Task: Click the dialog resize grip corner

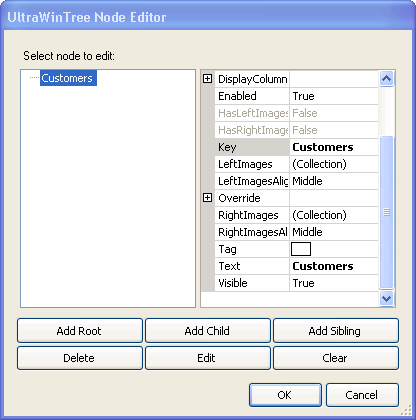Action: point(406,410)
